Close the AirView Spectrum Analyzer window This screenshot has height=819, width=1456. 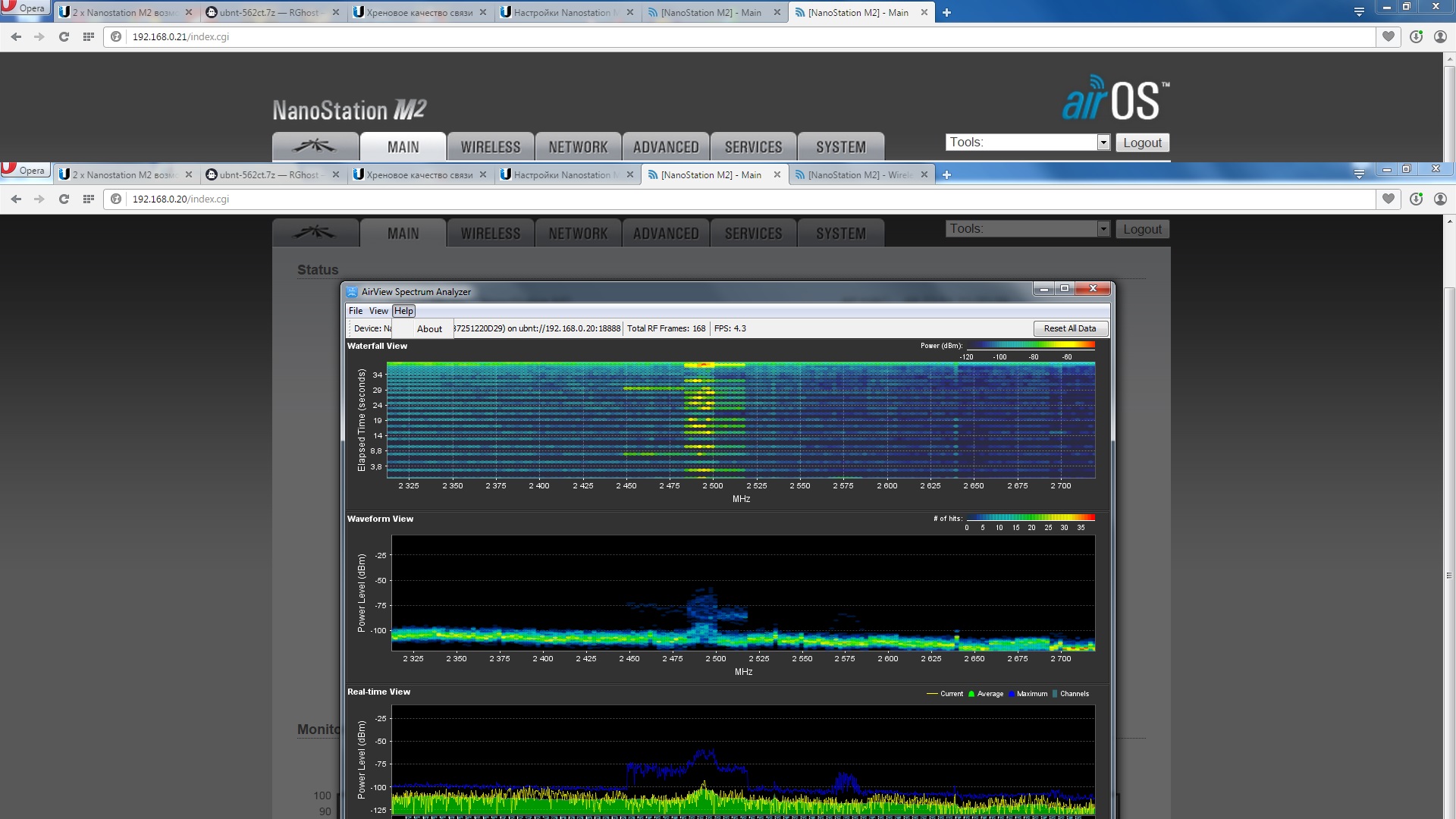[1093, 288]
